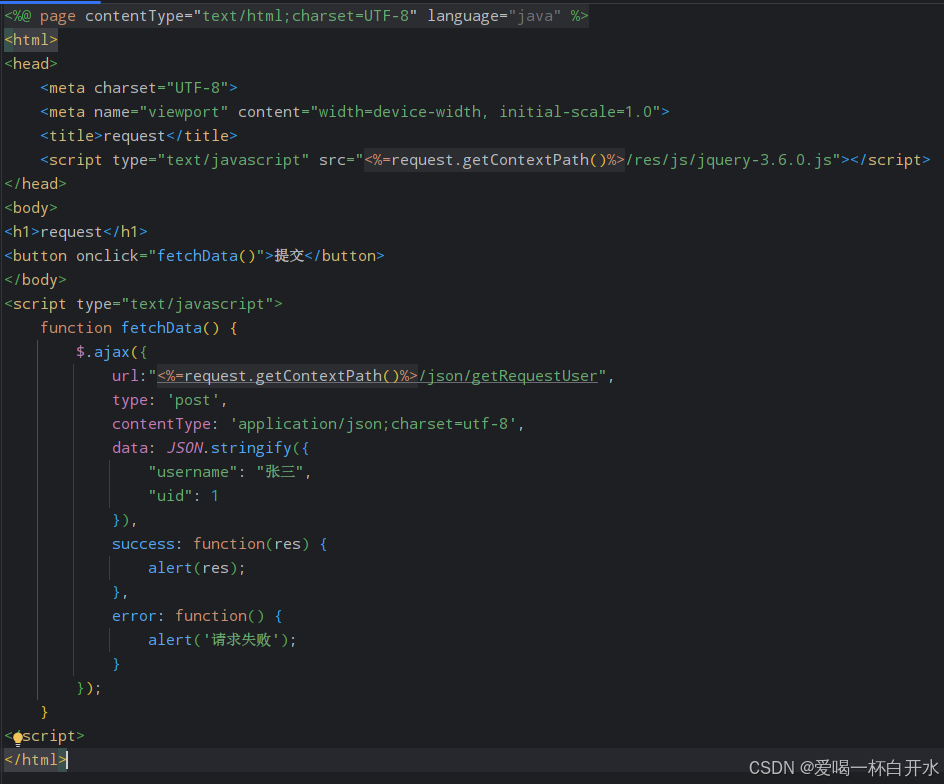Click the closing </body> tag
Image resolution: width=944 pixels, height=784 pixels.
[x=36, y=280]
